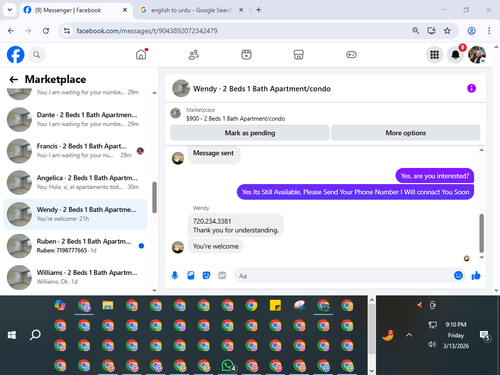
Task: Bookmark this page with the star
Action: click(x=447, y=31)
